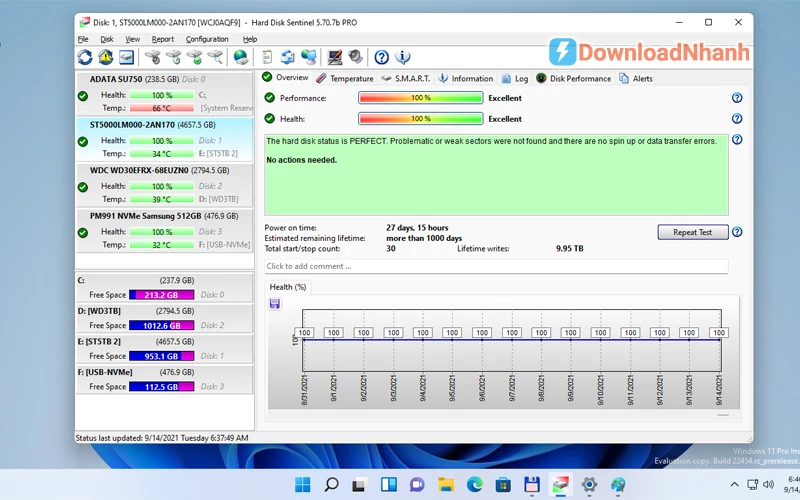Open Disk menu
The image size is (800, 500).
point(107,39)
